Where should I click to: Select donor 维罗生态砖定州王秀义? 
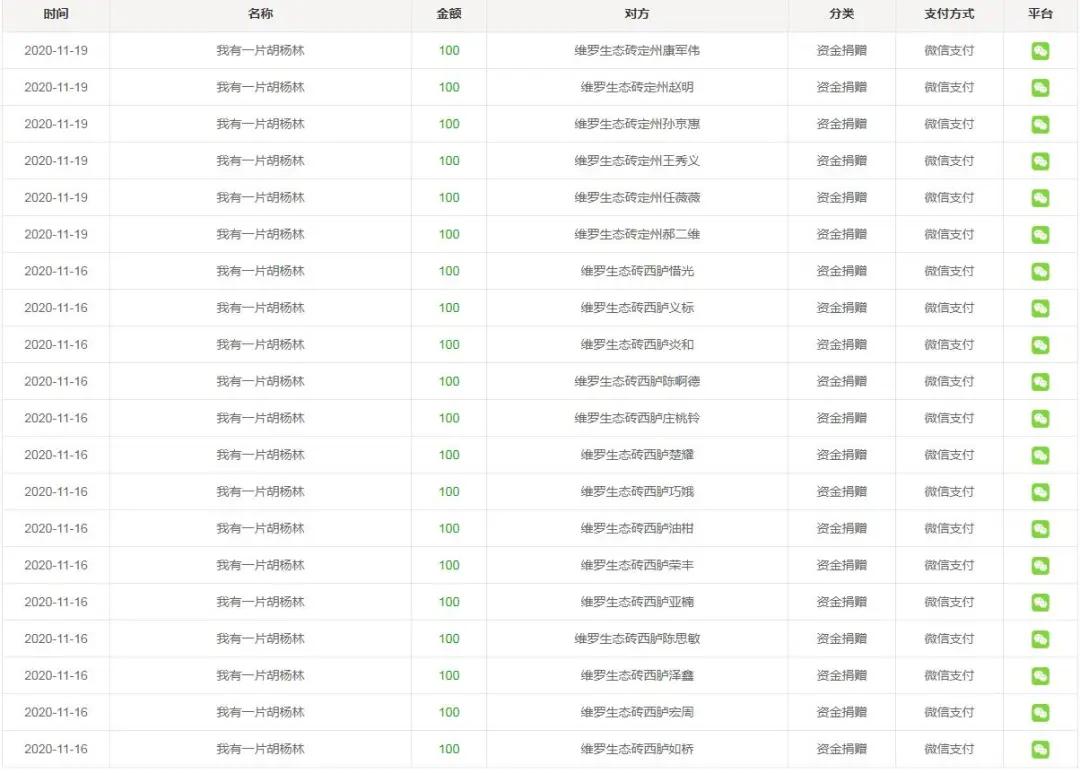[x=637, y=161]
